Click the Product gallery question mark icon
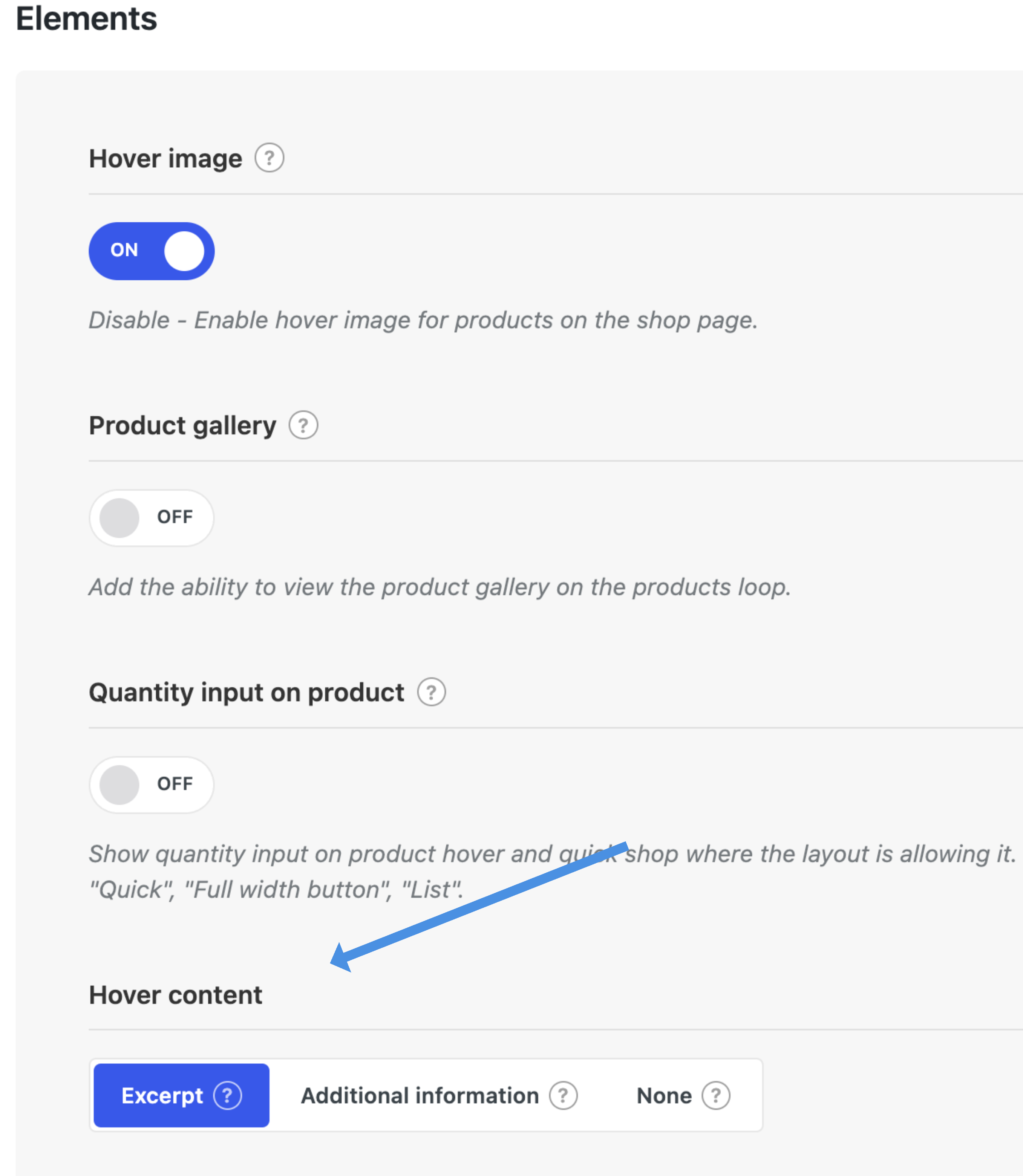The image size is (1023, 1176). (303, 425)
